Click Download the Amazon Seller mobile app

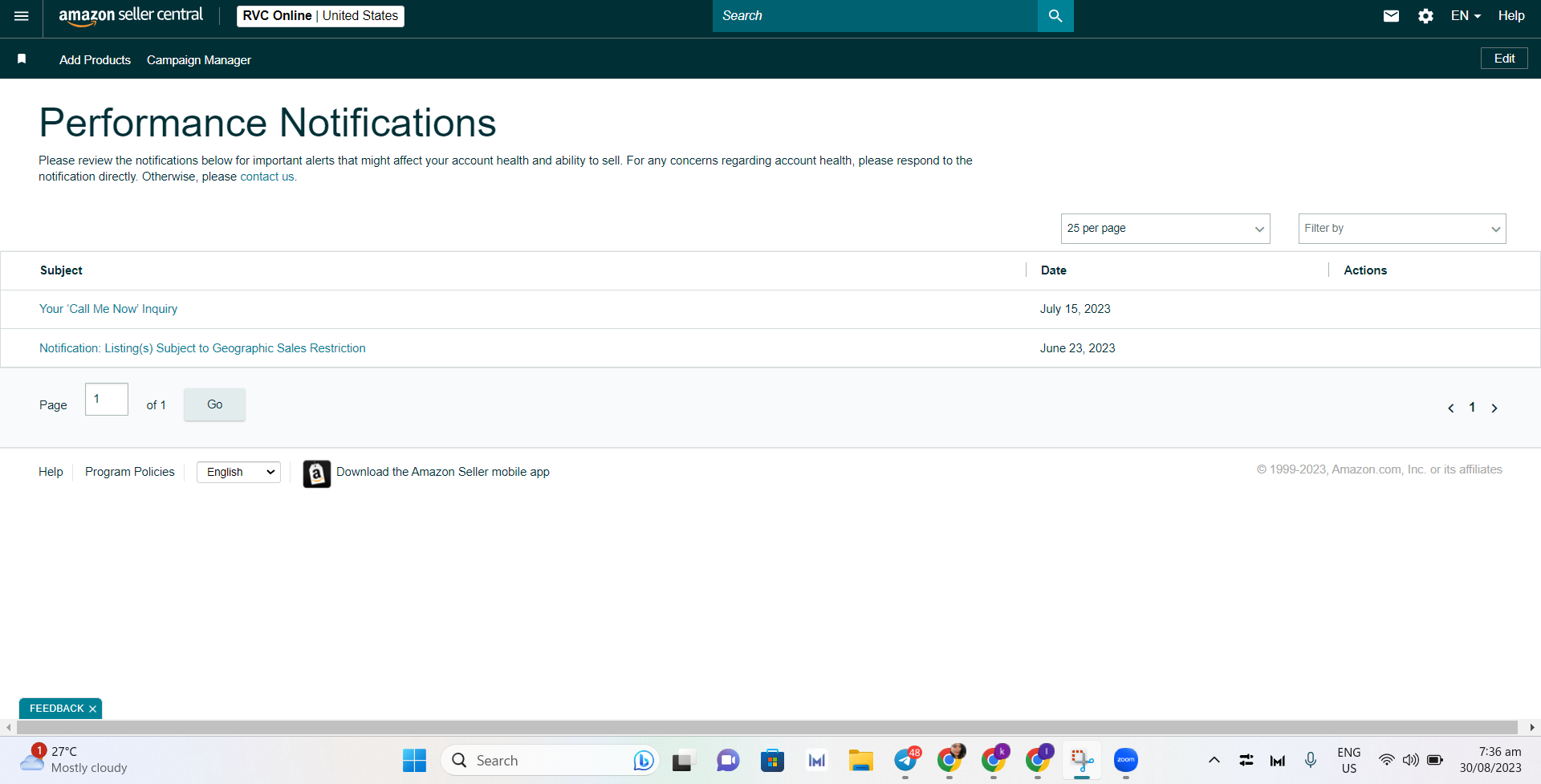tap(443, 472)
